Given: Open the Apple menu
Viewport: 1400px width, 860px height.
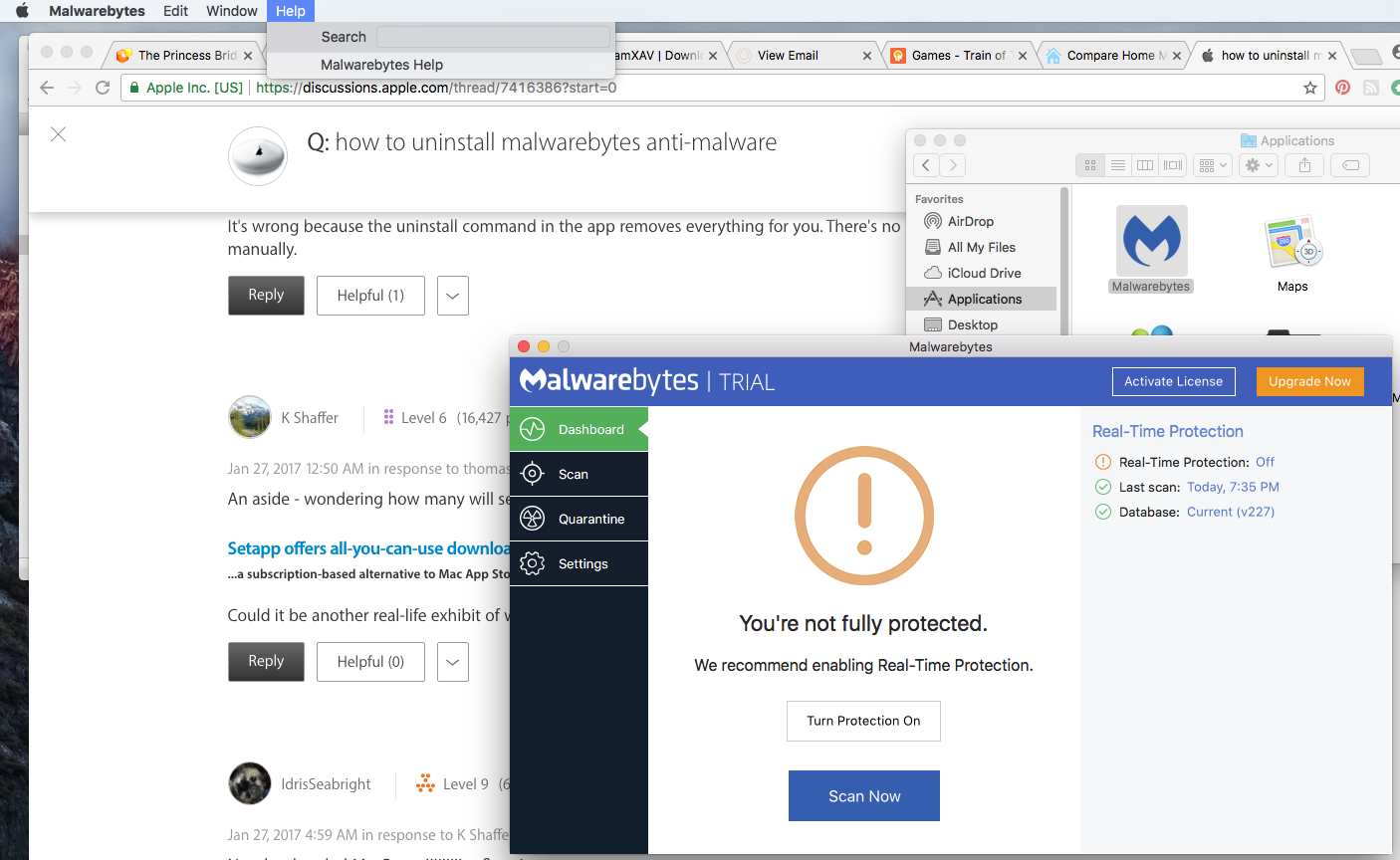Looking at the screenshot, I should click(x=22, y=11).
